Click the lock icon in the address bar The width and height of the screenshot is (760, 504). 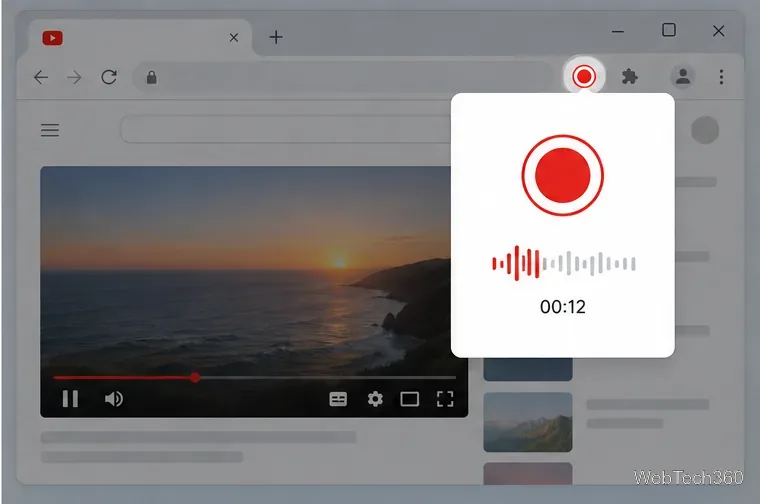click(x=152, y=78)
